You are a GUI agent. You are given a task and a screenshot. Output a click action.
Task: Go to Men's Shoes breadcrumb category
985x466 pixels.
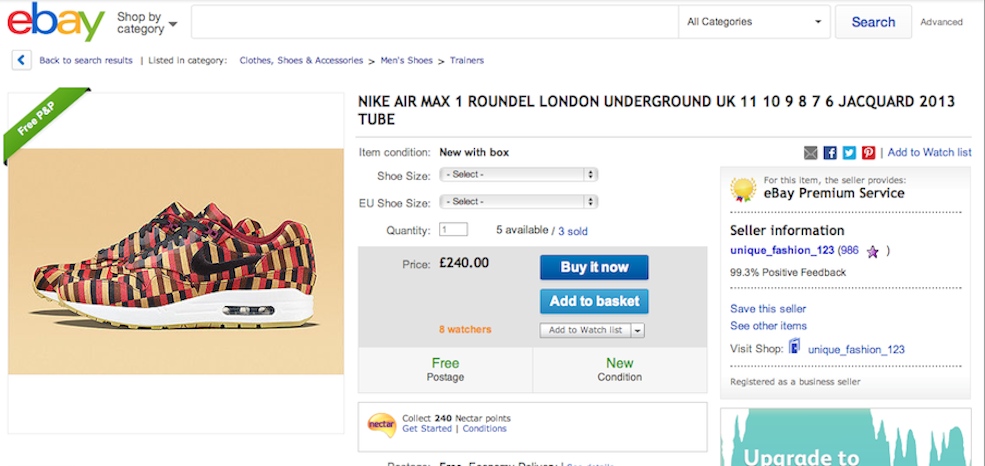point(406,60)
